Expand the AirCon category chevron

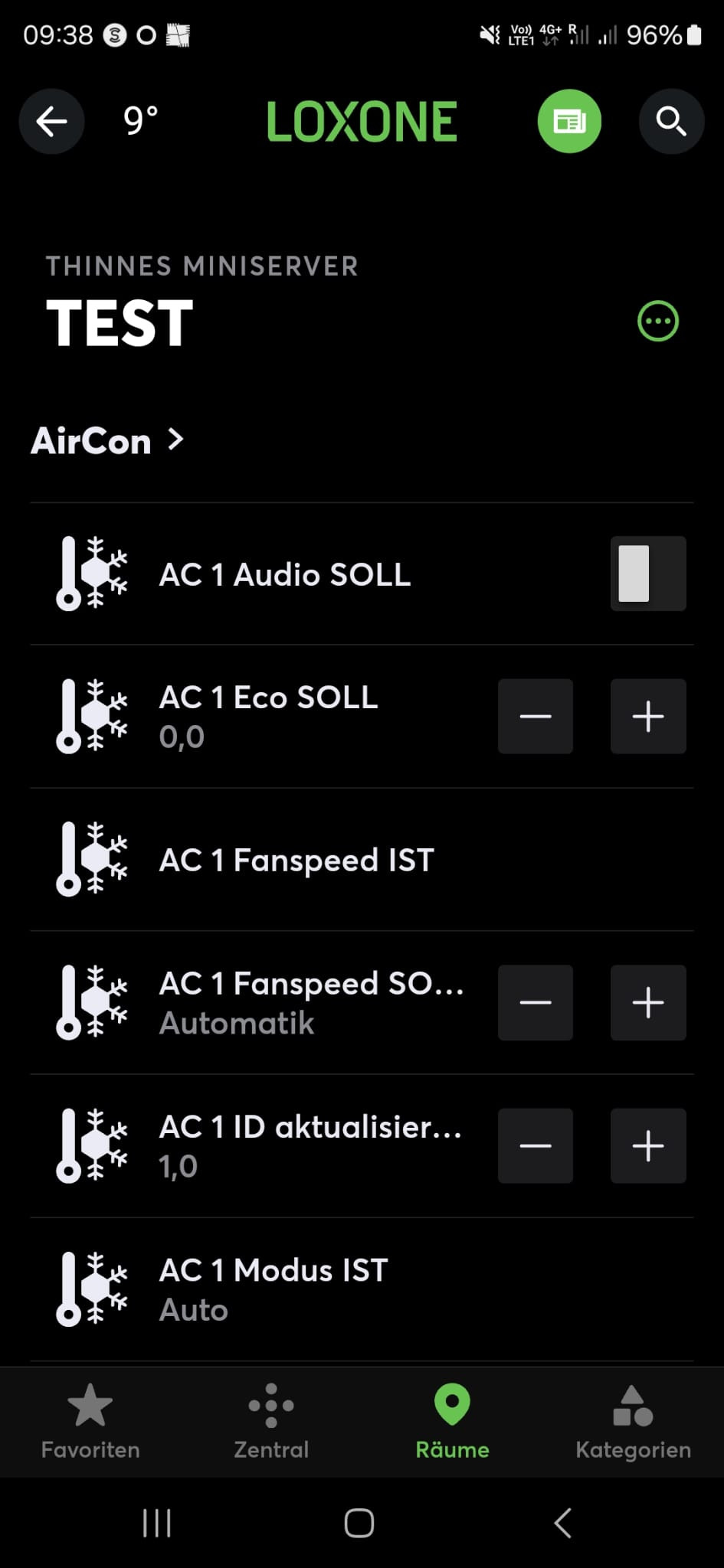[x=176, y=439]
